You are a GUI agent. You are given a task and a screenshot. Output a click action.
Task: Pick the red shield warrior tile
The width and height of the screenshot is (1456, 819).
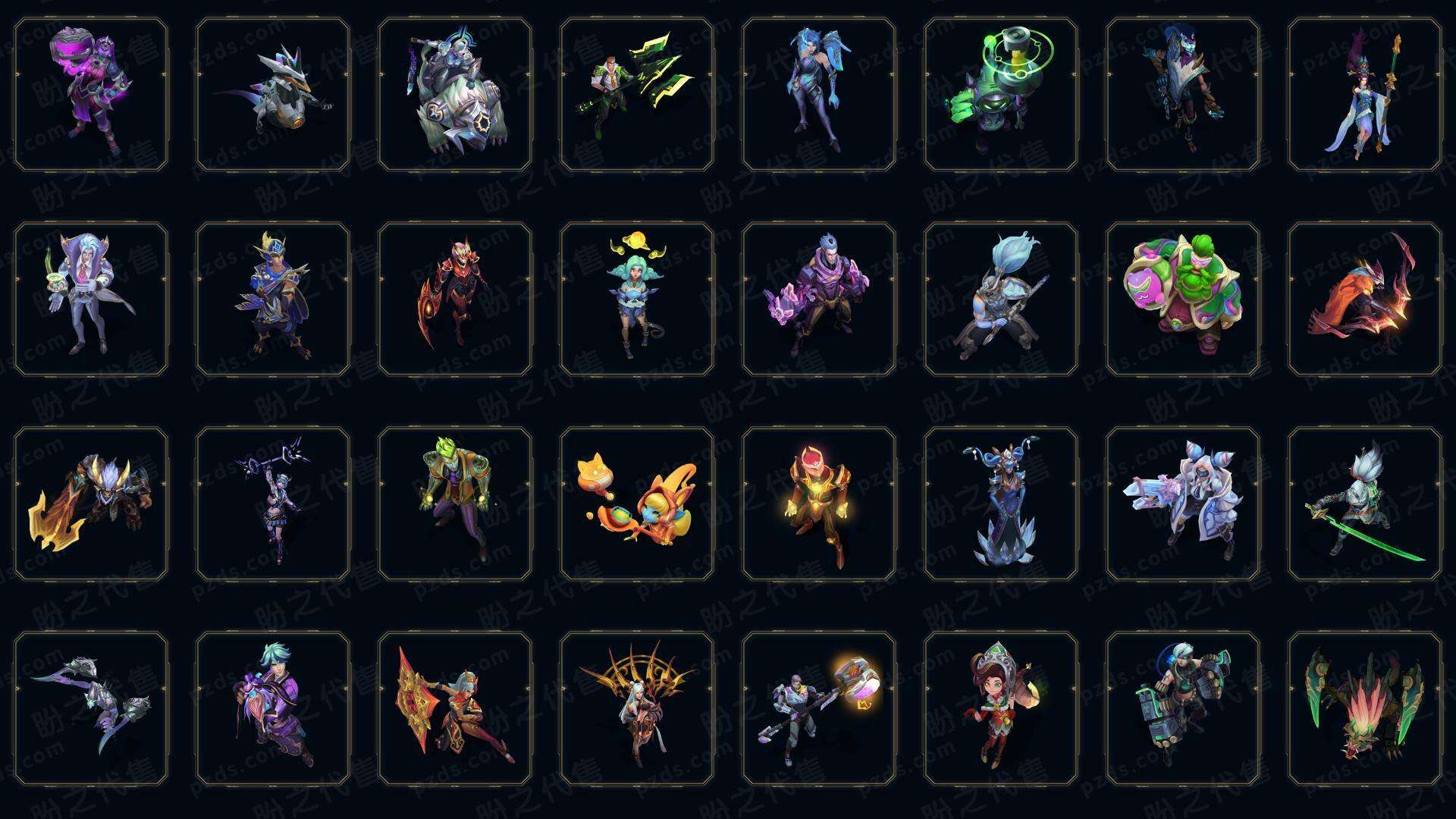pos(455,708)
